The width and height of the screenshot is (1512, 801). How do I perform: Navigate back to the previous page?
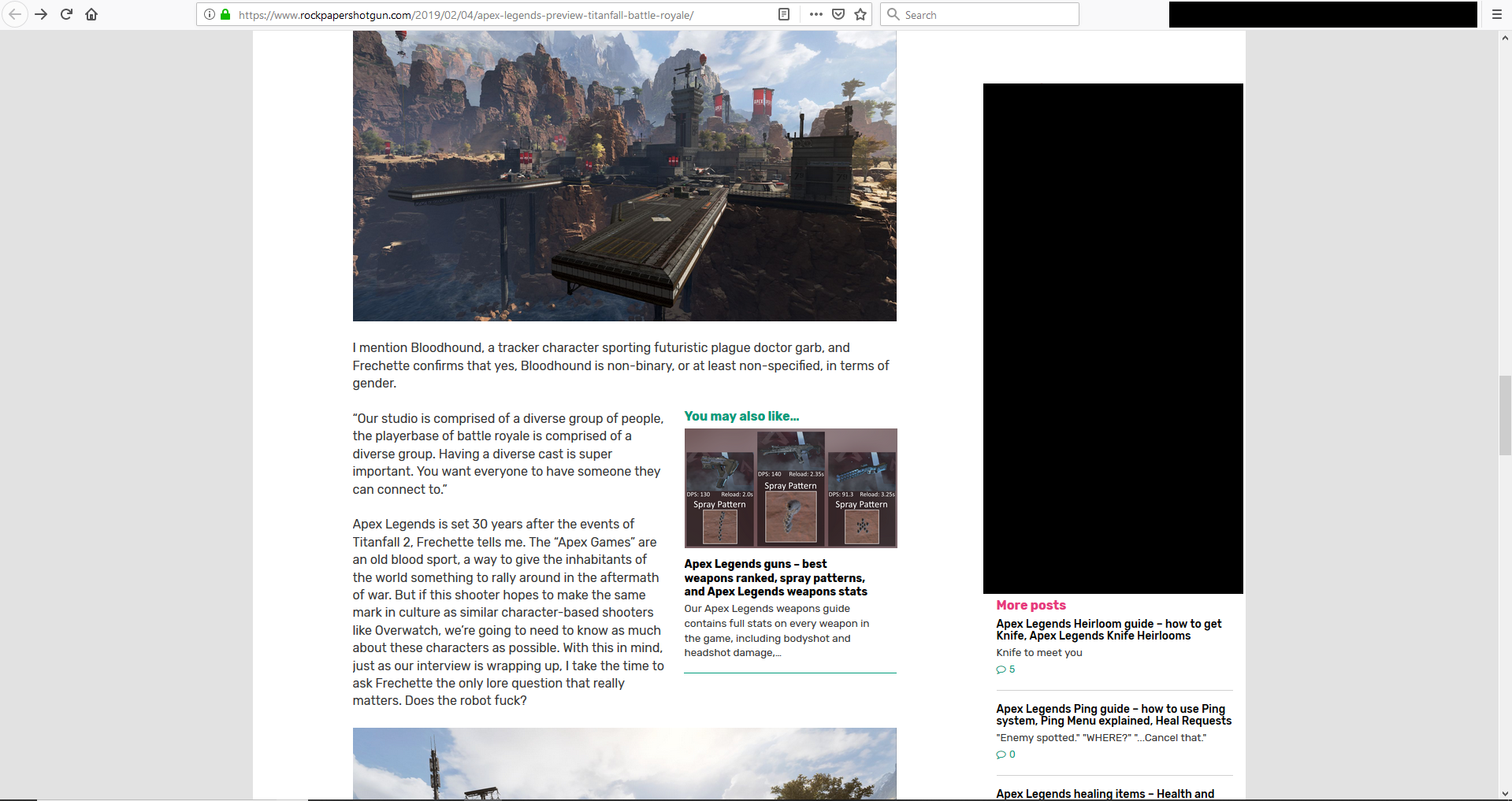click(15, 14)
